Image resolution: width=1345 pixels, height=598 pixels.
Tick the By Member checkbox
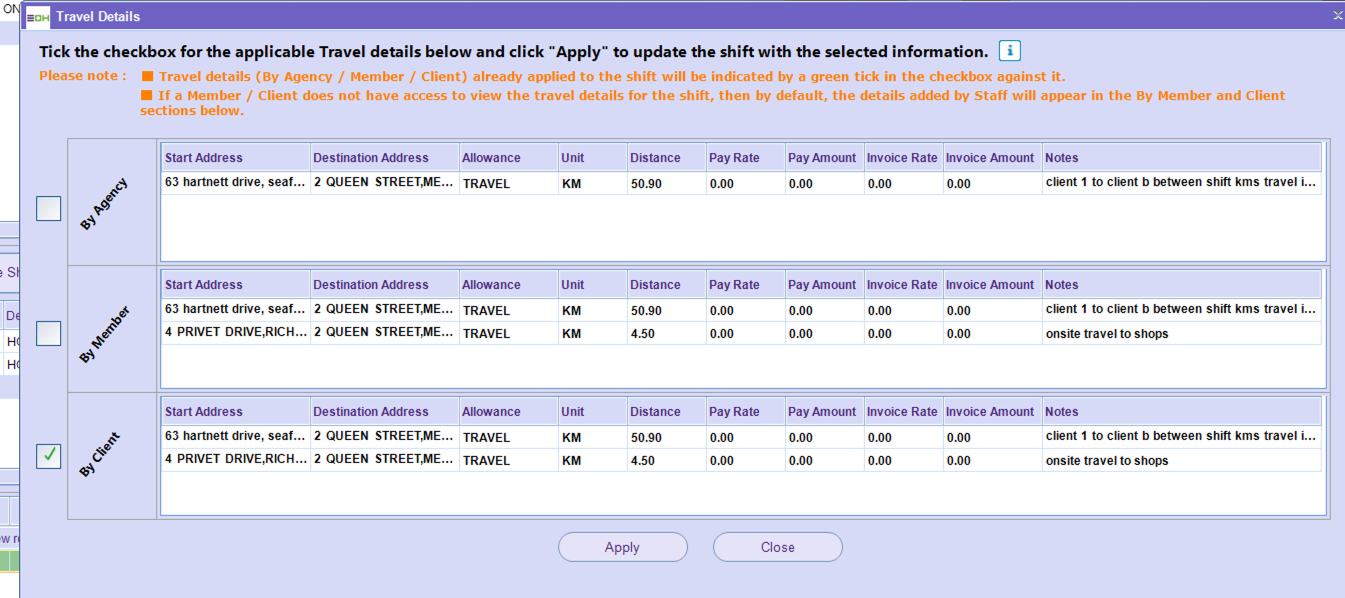(49, 334)
